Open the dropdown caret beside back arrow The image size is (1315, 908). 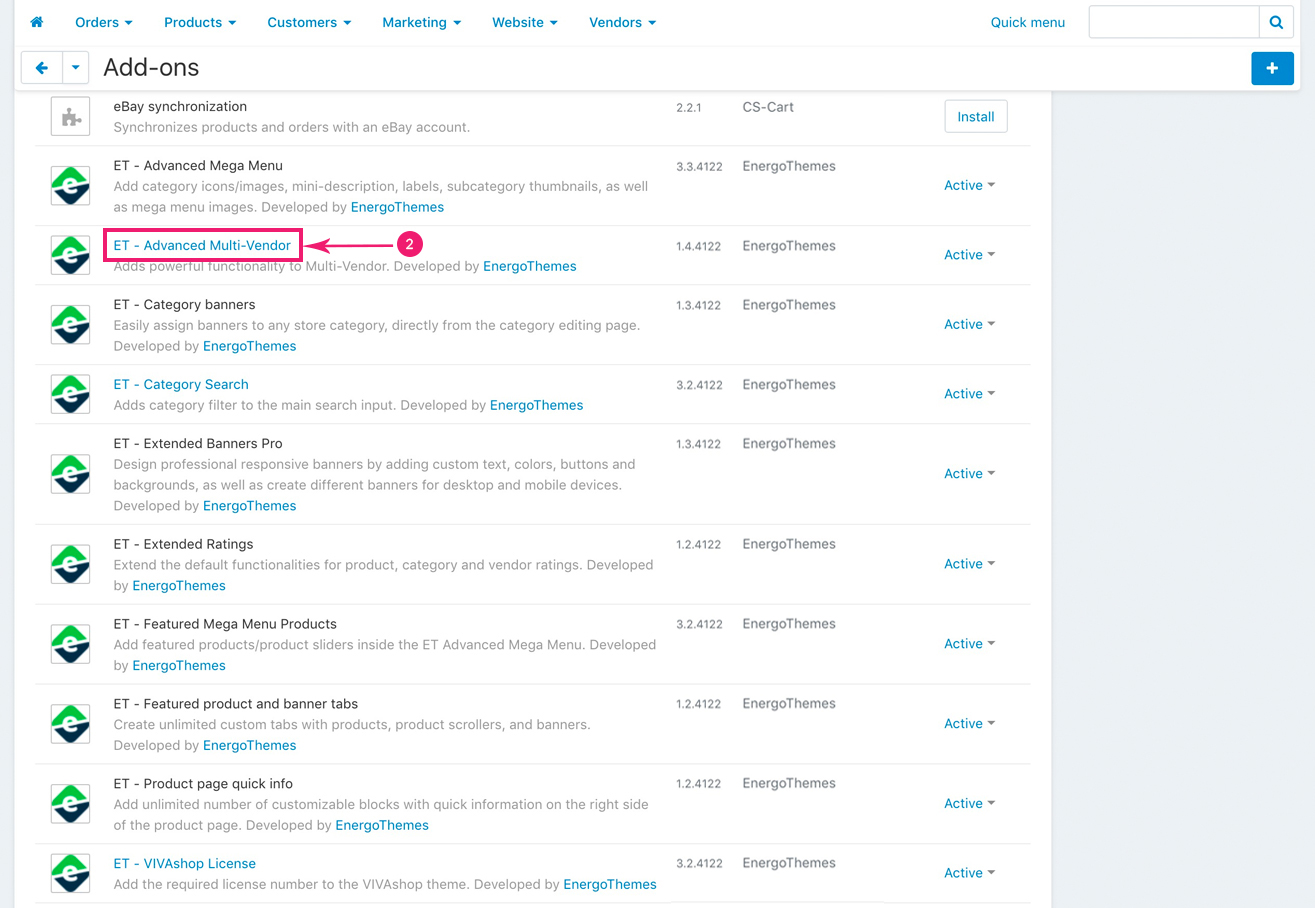76,68
